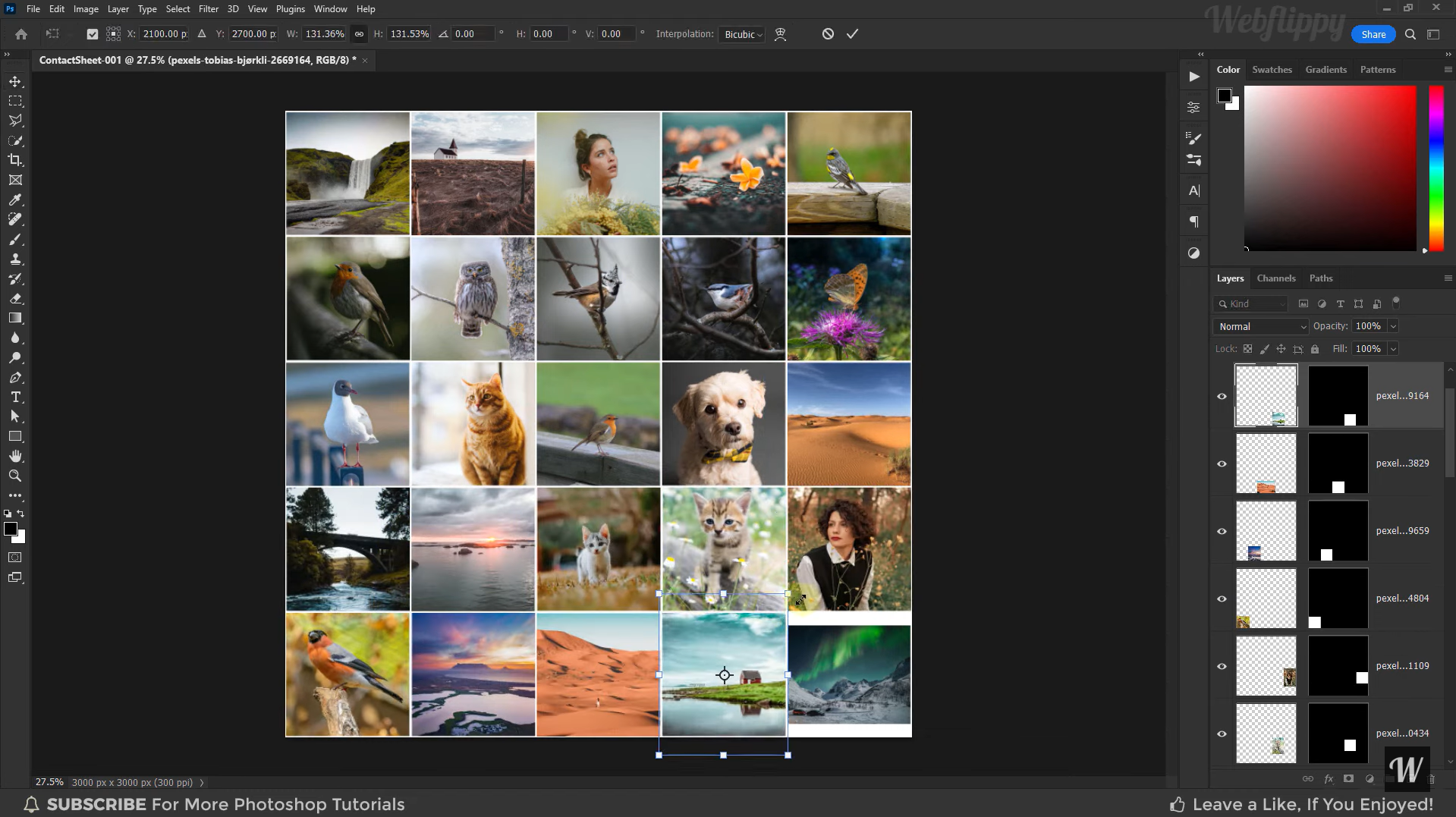Viewport: 1456px width, 817px height.
Task: Open the Interpolation Bicubic dropdown
Action: 741,34
